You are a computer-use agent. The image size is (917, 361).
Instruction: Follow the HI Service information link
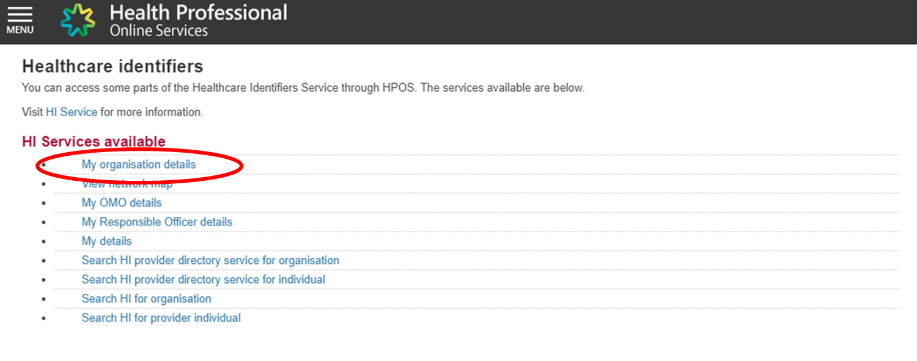[71, 112]
